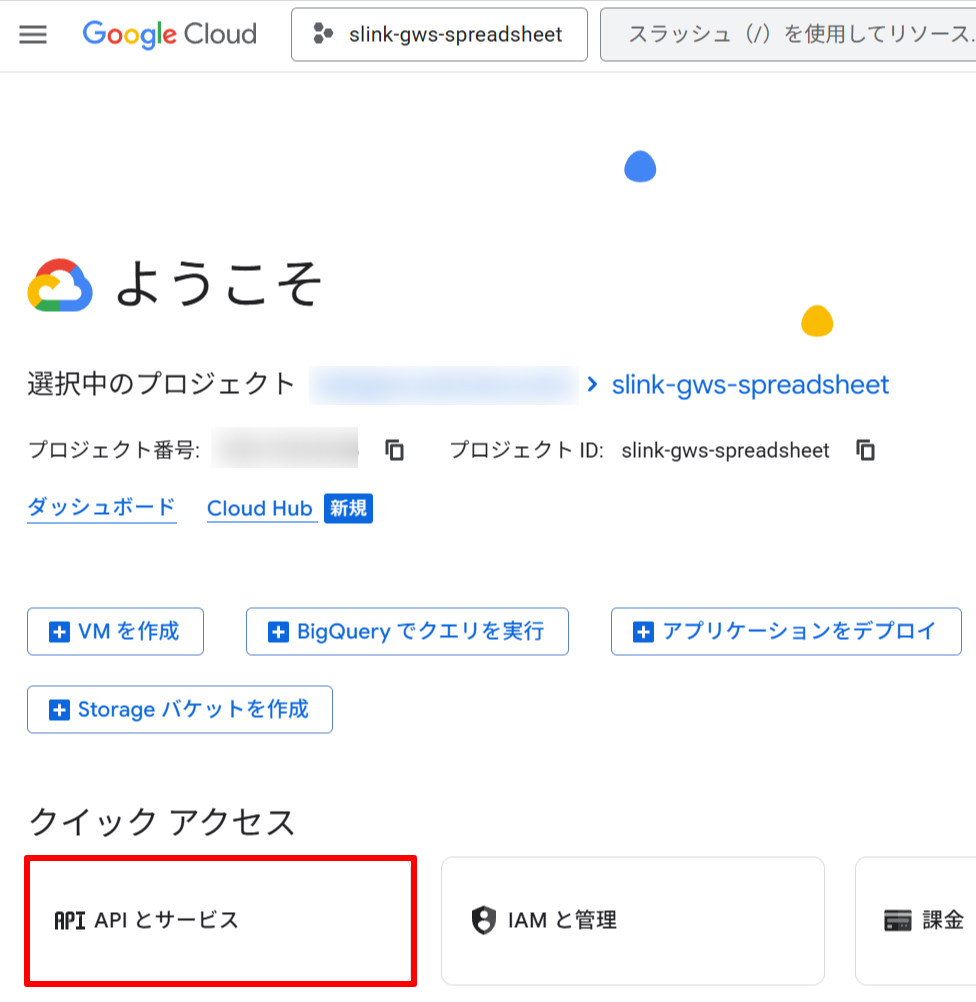Viewport: 976px width, 1002px height.
Task: Click the project picker dots icon
Action: tap(323, 34)
